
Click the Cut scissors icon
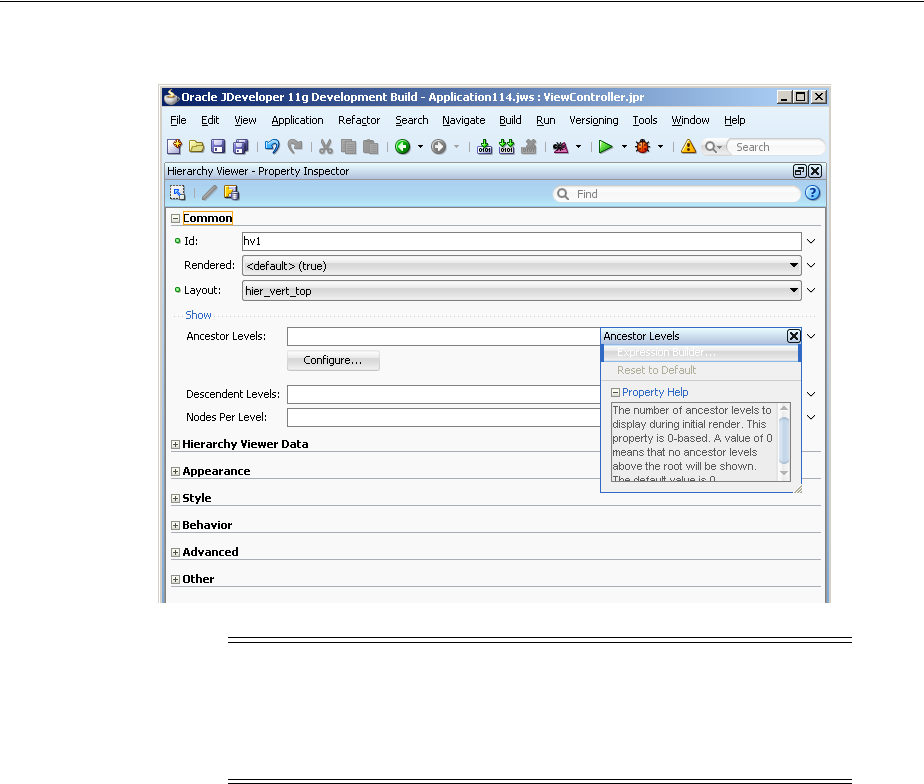pyautogui.click(x=326, y=147)
